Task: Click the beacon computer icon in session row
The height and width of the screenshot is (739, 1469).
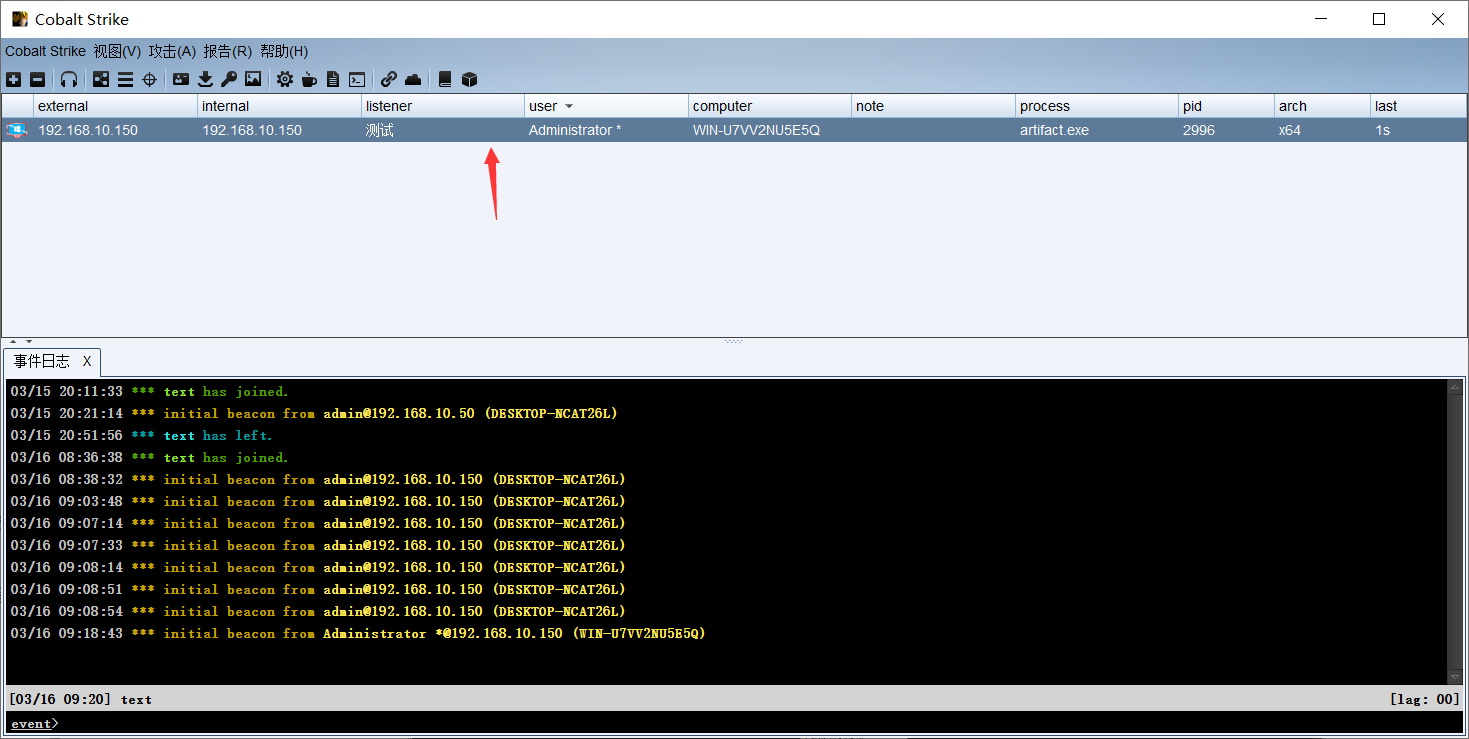Action: coord(16,130)
